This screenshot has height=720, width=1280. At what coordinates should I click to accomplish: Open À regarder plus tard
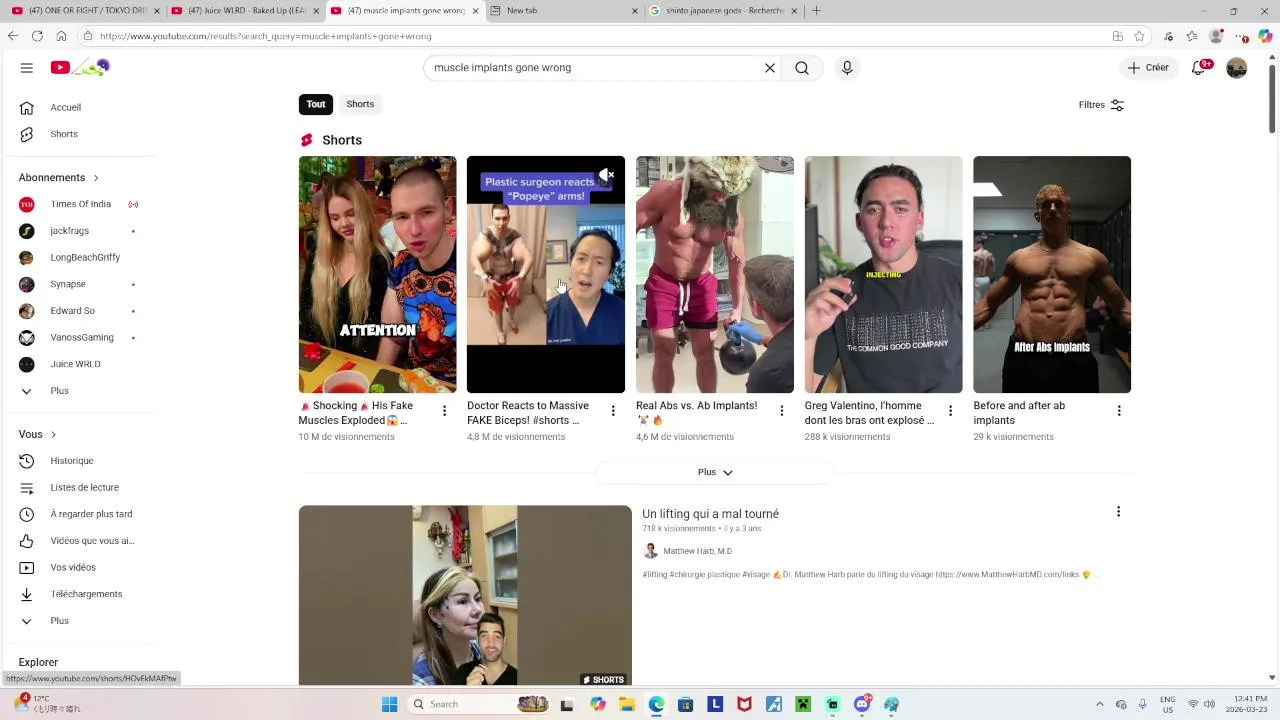(x=91, y=514)
